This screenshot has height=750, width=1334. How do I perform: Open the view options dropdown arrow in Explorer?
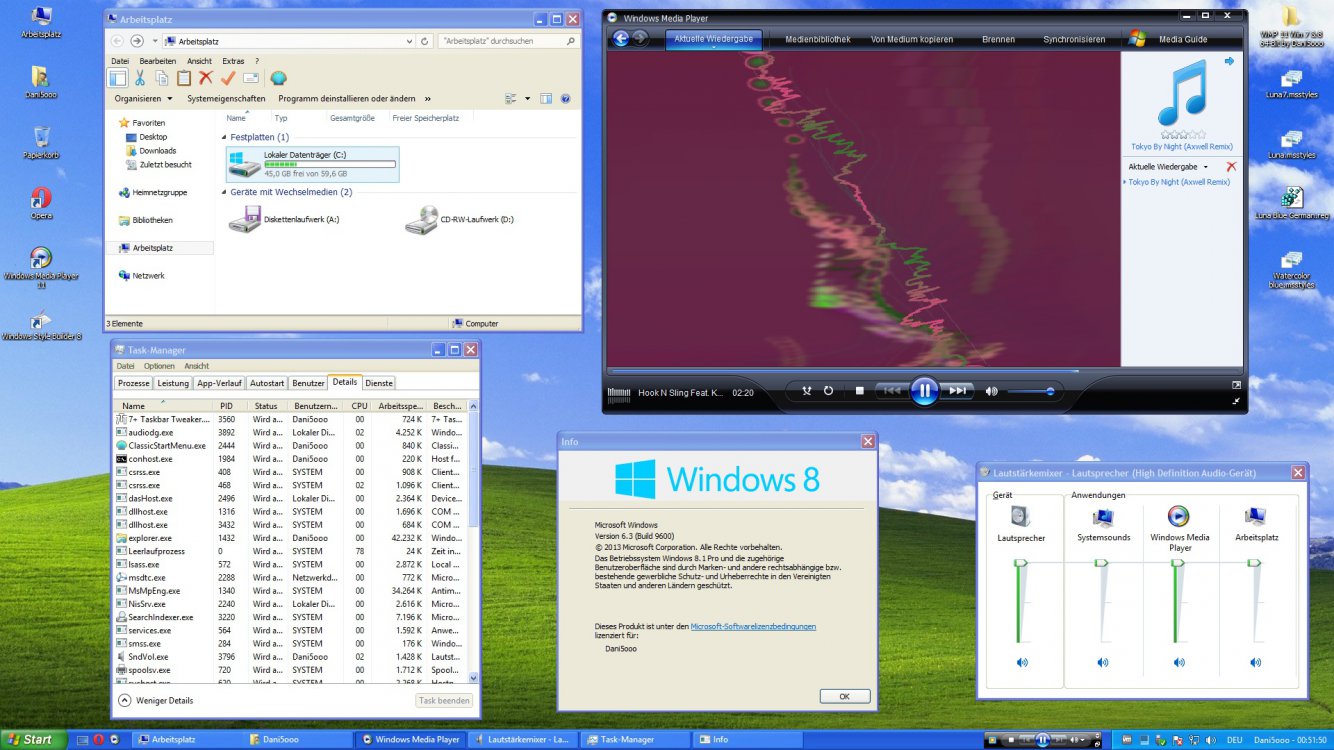[x=527, y=99]
